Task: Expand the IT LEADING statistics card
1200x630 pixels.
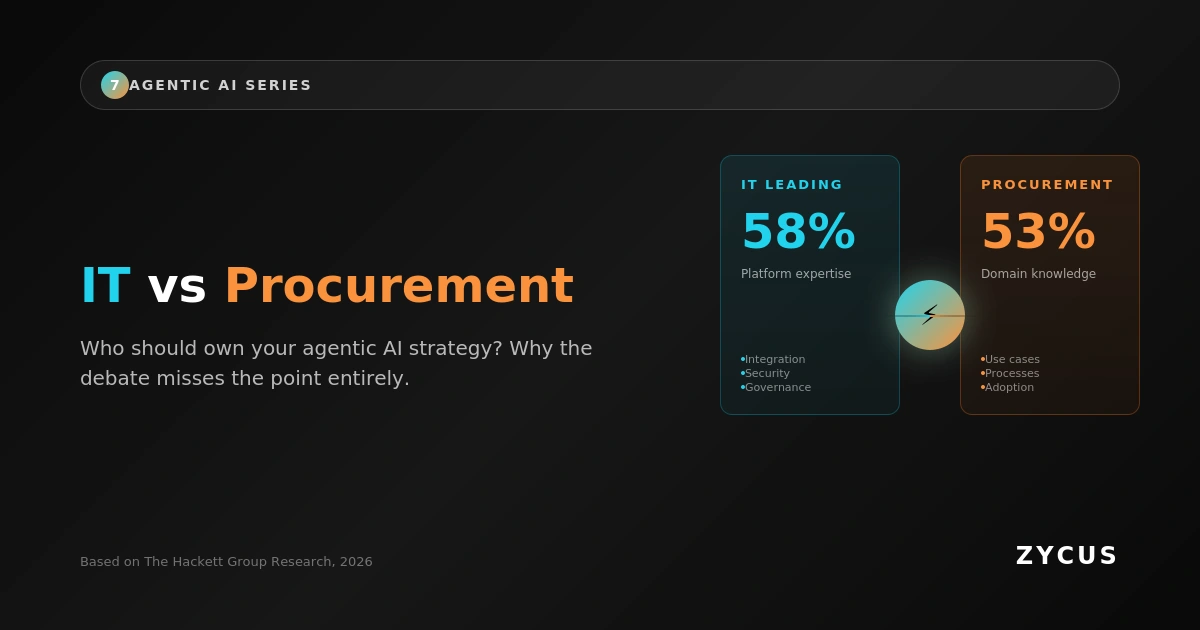Action: pos(810,285)
